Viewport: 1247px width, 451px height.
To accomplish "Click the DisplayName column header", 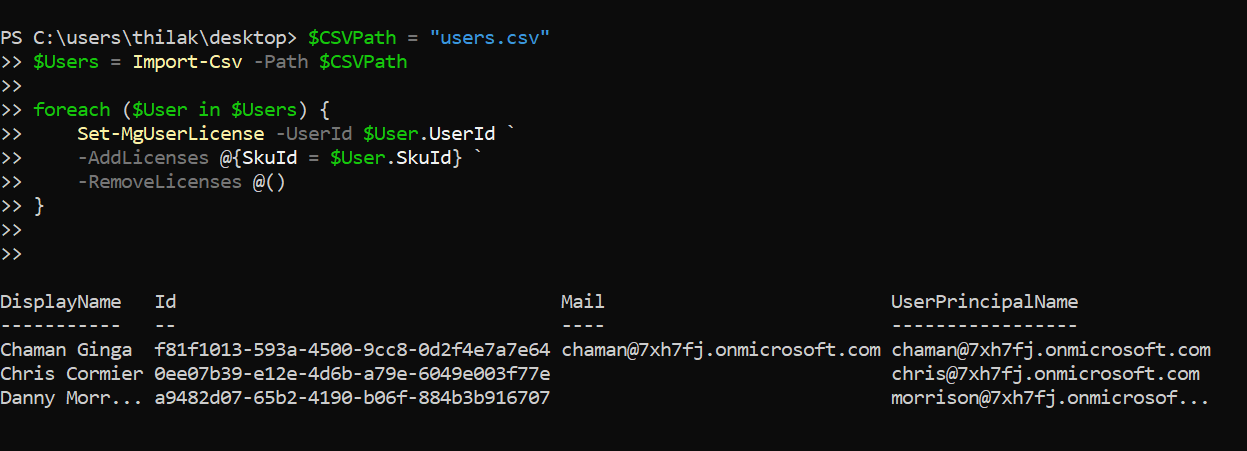I will tap(60, 302).
